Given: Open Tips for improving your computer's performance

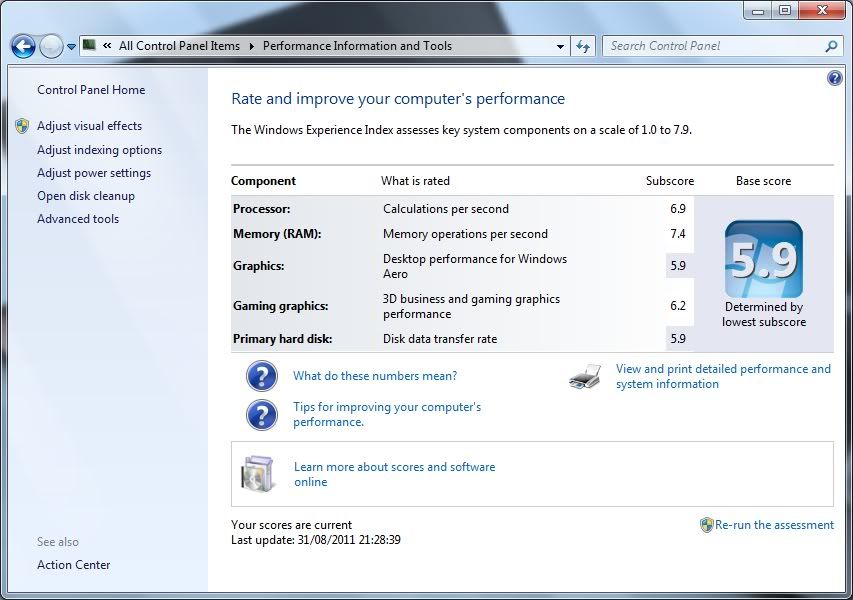Looking at the screenshot, I should (x=387, y=415).
